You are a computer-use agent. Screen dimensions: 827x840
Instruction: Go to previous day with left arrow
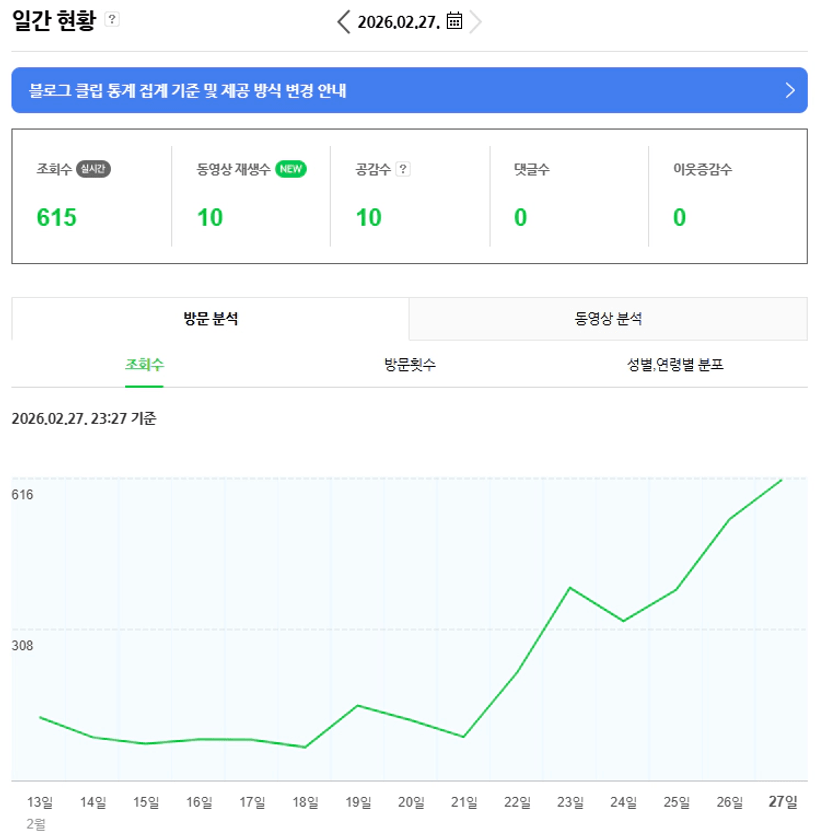tap(344, 21)
